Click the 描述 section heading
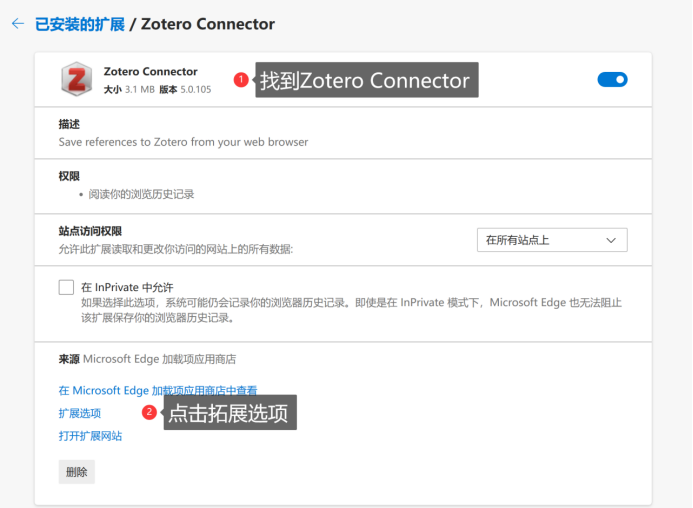The width and height of the screenshot is (693, 508). coord(69,124)
